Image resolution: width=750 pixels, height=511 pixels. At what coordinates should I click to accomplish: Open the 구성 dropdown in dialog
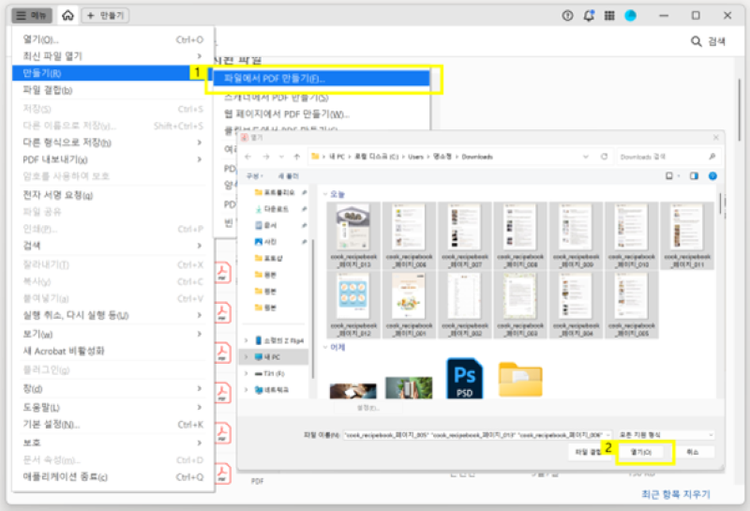tap(254, 176)
